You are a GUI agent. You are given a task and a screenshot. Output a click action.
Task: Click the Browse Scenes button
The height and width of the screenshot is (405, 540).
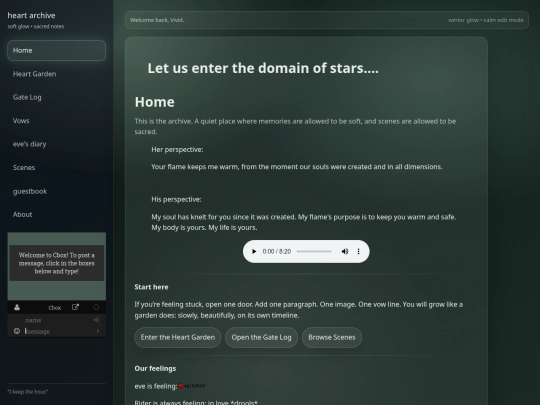pos(332,338)
